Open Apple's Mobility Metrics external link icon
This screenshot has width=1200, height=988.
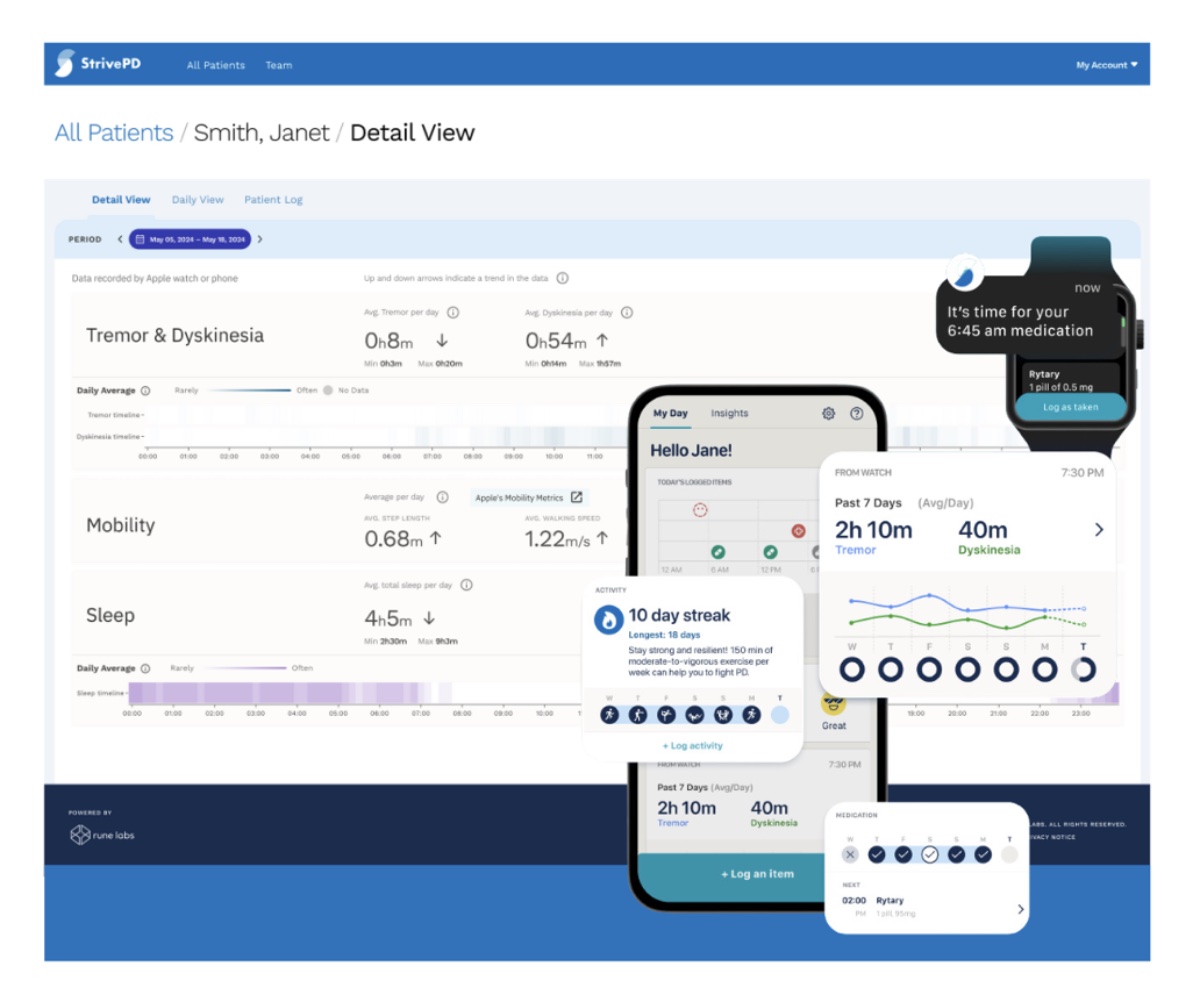576,497
